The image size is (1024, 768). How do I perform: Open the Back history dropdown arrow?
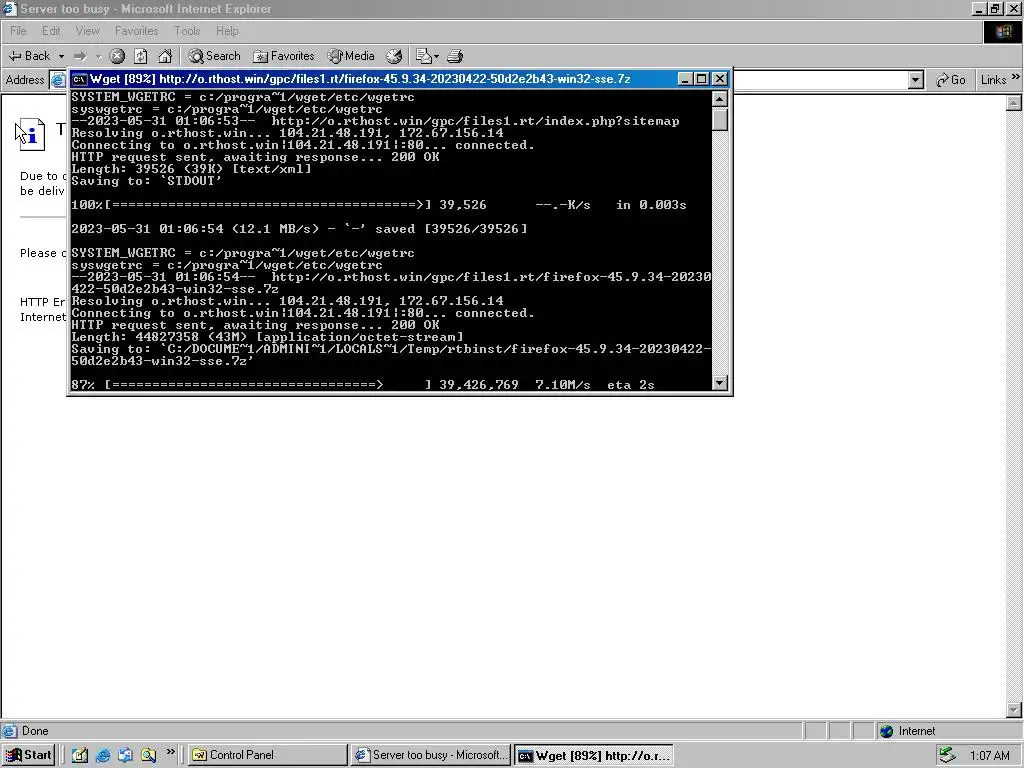(x=61, y=56)
